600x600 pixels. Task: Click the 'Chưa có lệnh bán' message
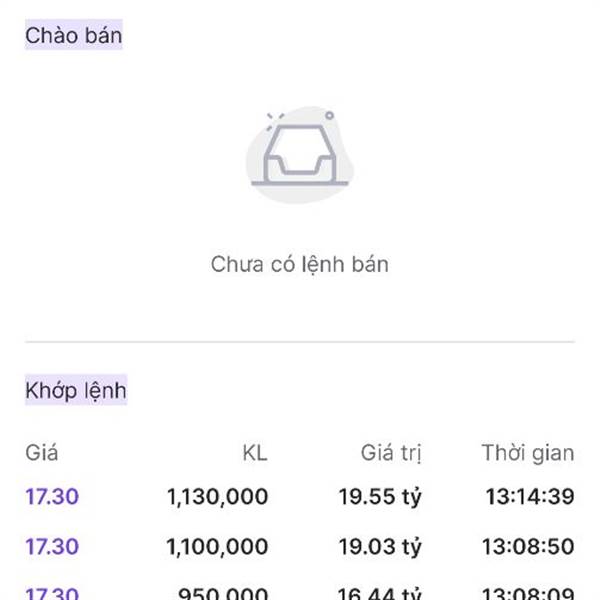(x=300, y=265)
